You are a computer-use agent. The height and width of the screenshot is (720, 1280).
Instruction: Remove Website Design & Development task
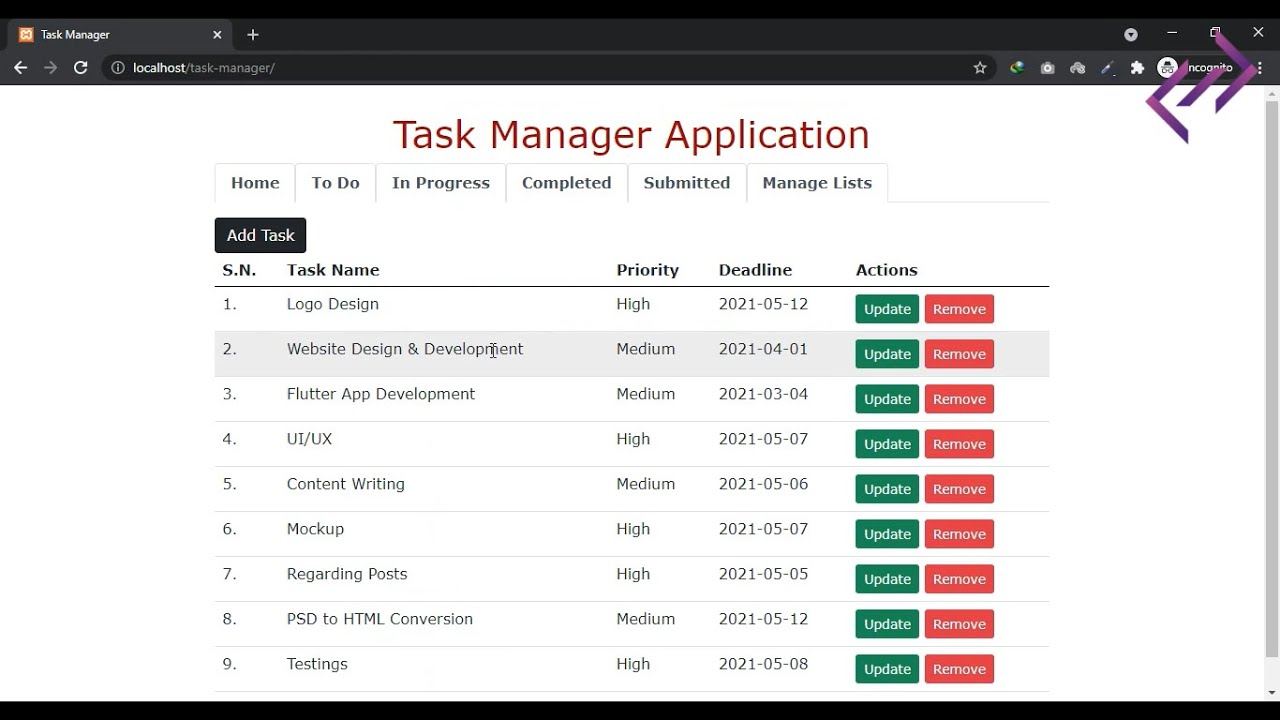coord(959,354)
